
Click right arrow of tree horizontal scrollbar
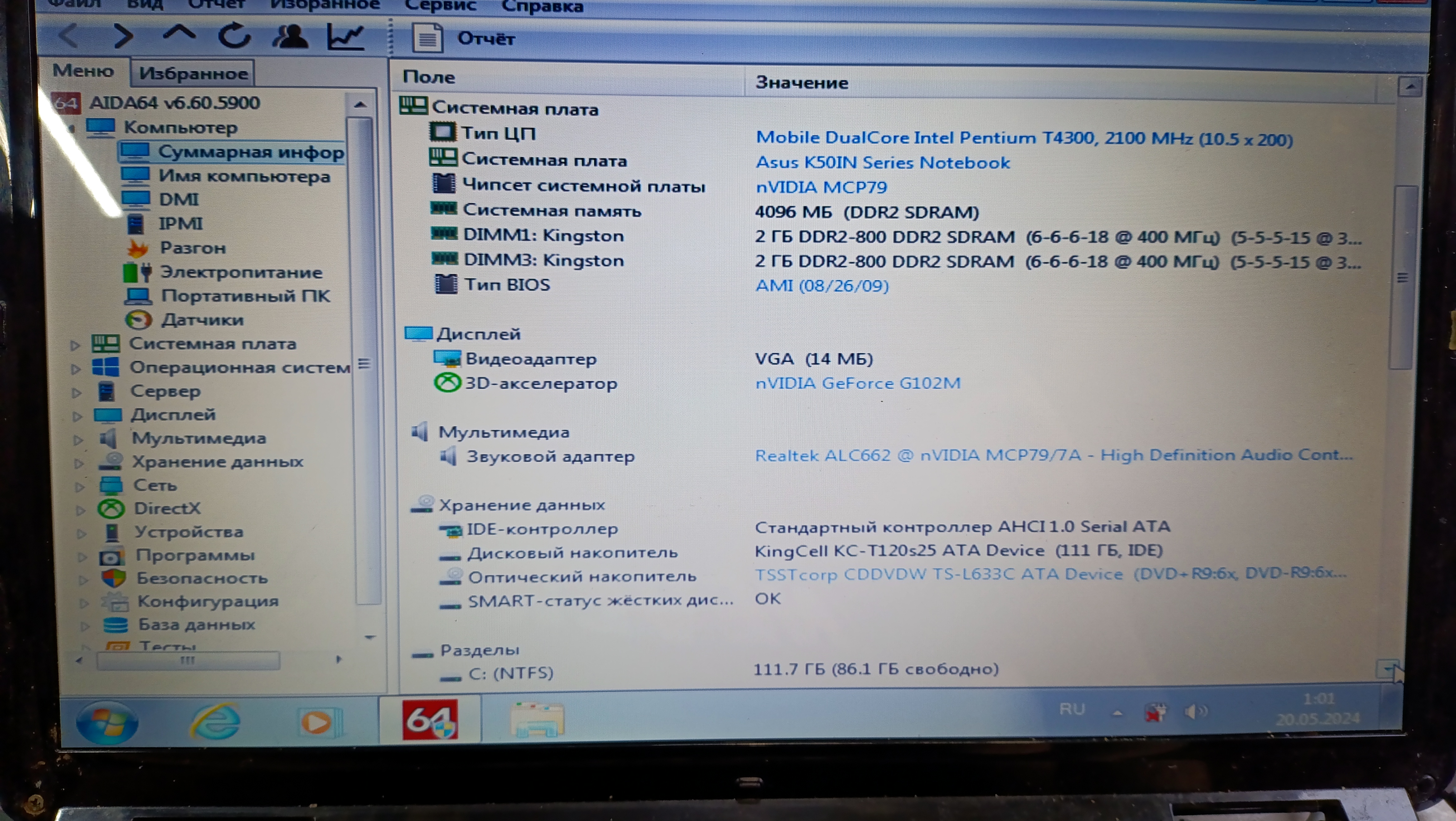338,660
